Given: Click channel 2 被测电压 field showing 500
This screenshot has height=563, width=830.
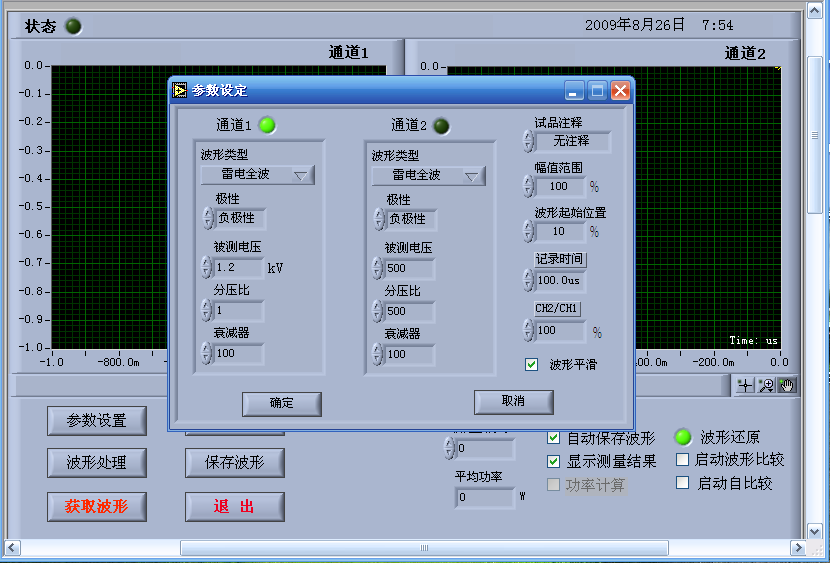Looking at the screenshot, I should point(410,269).
